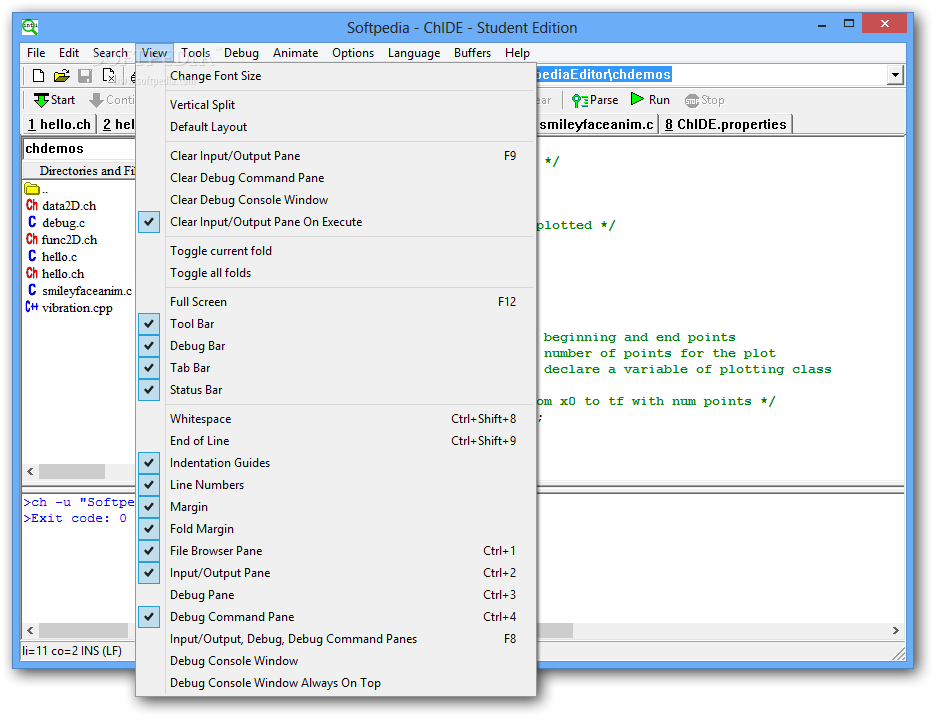Viewport: 934px width, 717px height.
Task: Open the parent directory folder icon
Action: point(32,189)
